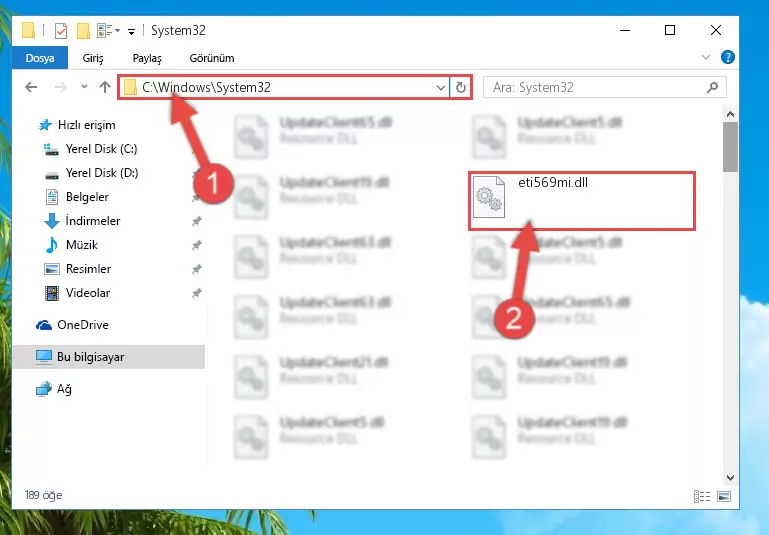769x535 pixels.
Task: Go forward with the right arrow button
Action: click(x=60, y=87)
